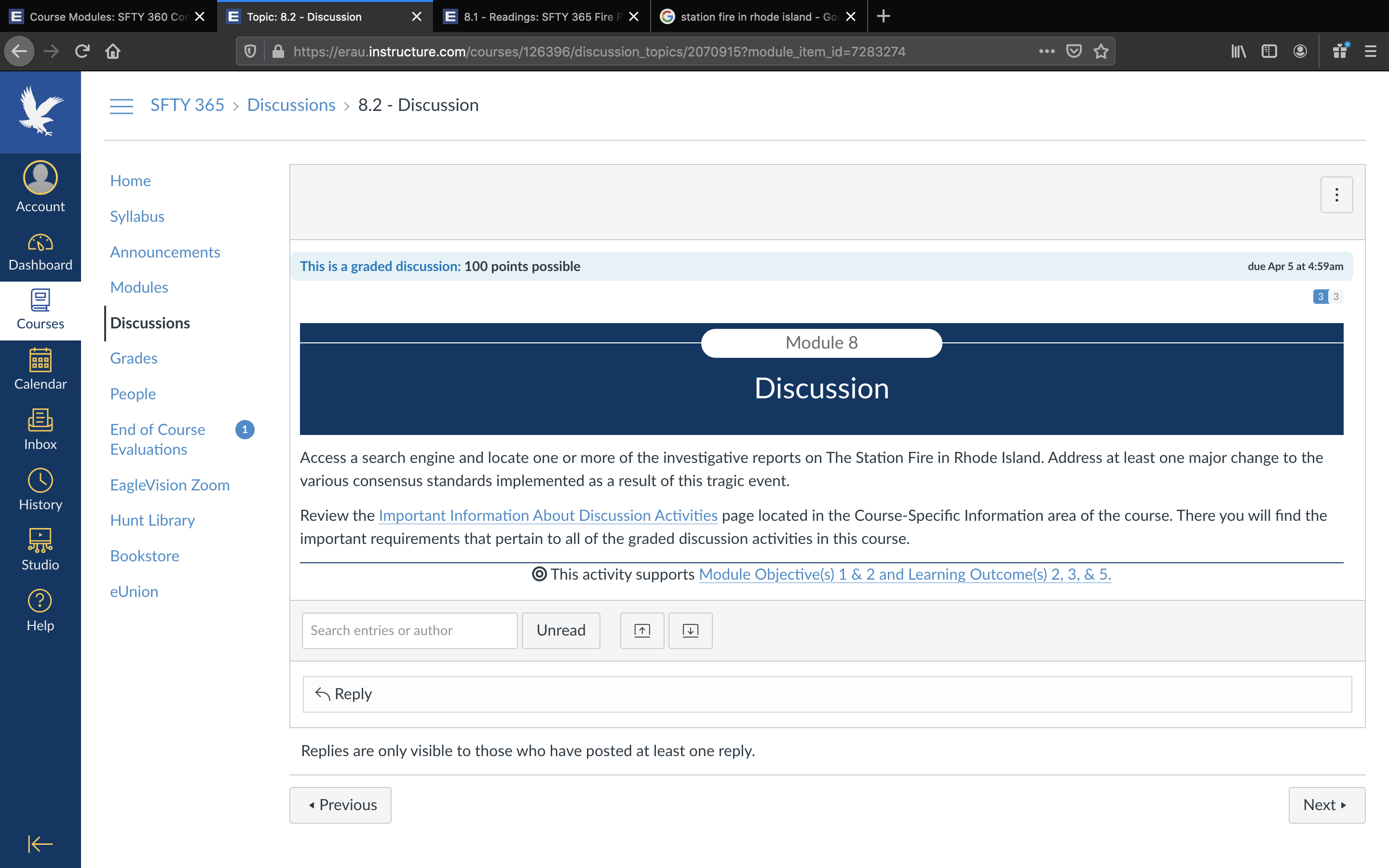Click Discussions breadcrumb link

[291, 105]
